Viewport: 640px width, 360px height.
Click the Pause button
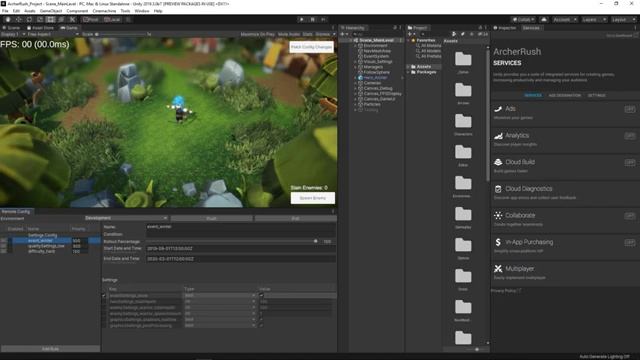pos(313,20)
